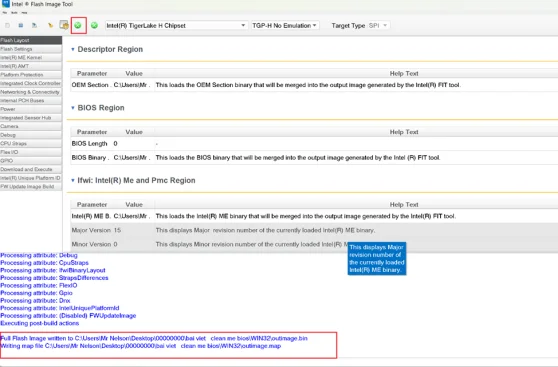Viewport: 558px width, 367px height.
Task: Collapse the Ifwi Me and Pmc Region section
Action: tap(73, 180)
